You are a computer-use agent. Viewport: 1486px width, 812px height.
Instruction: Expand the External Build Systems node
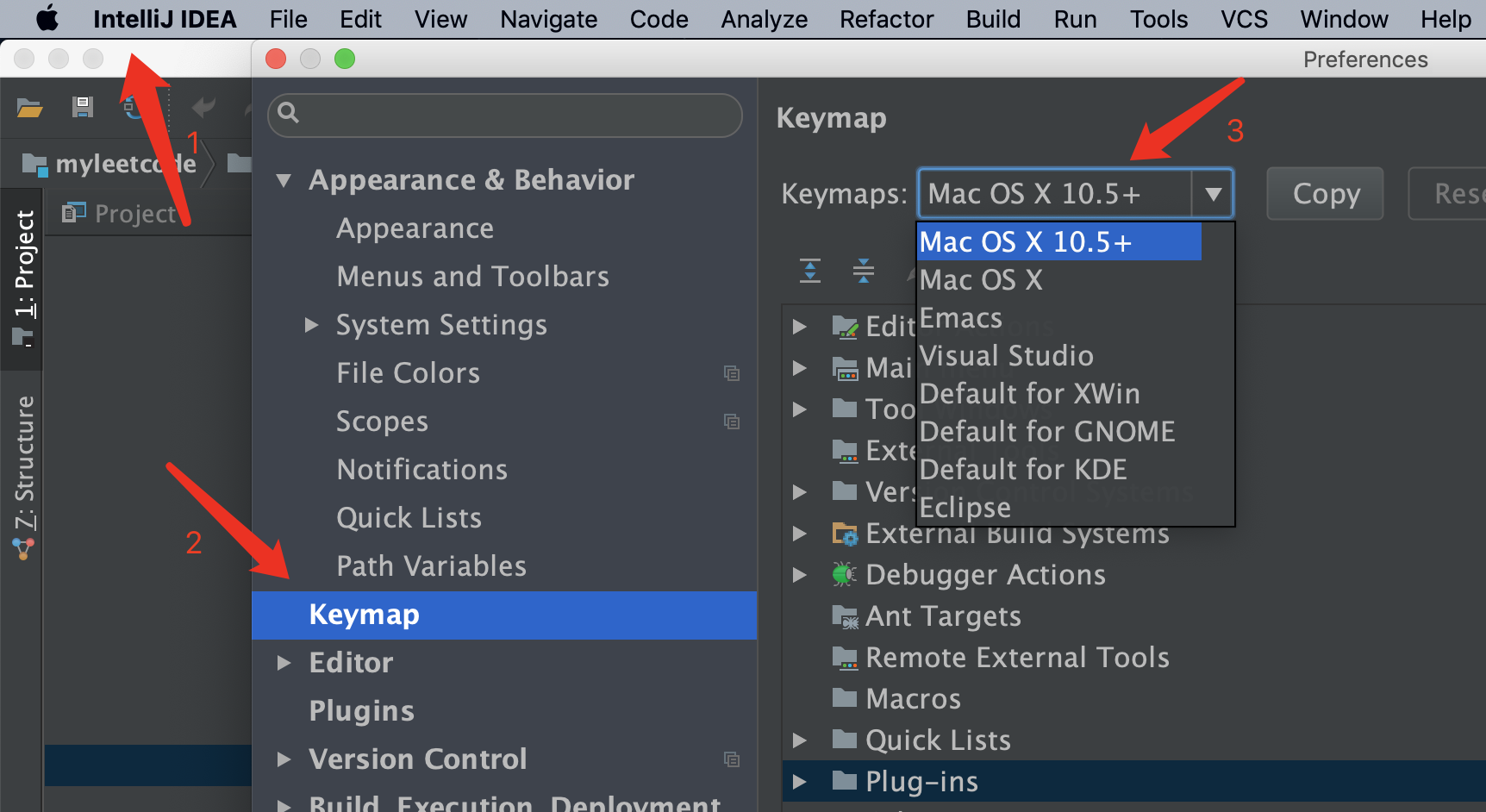[800, 534]
